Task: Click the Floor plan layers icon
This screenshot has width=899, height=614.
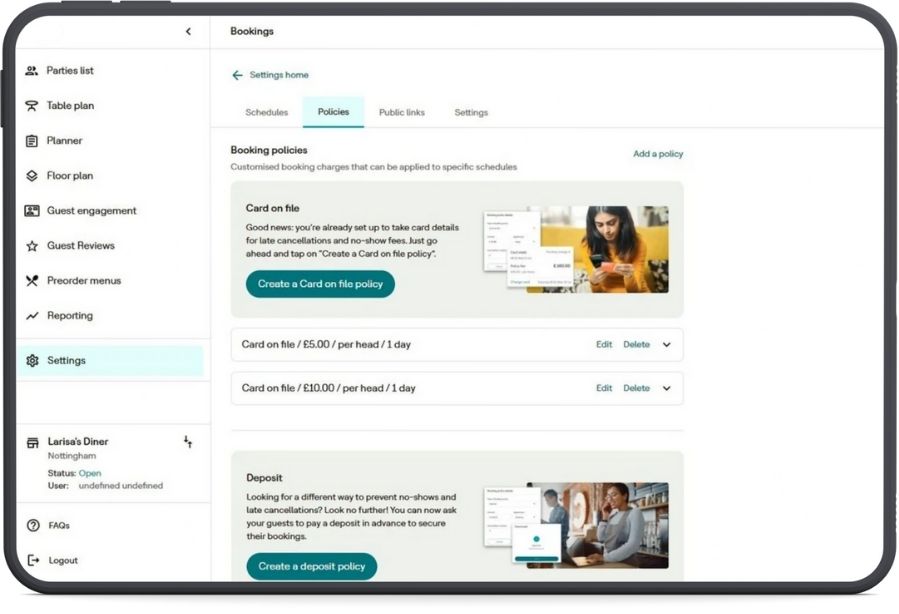Action: [32, 175]
